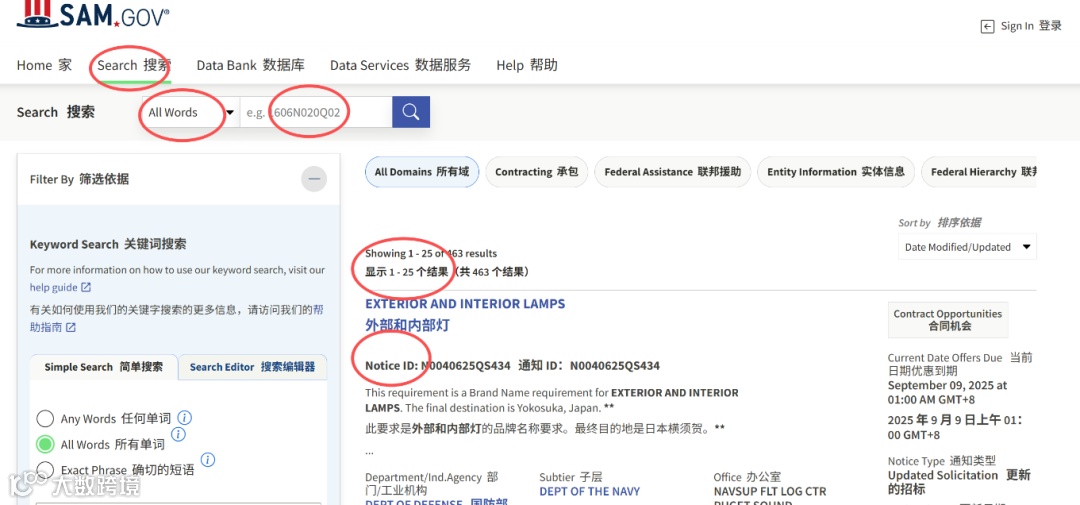Open the All Words search mode dropdown
Viewport: 1080px width, 505px height.
[x=190, y=112]
